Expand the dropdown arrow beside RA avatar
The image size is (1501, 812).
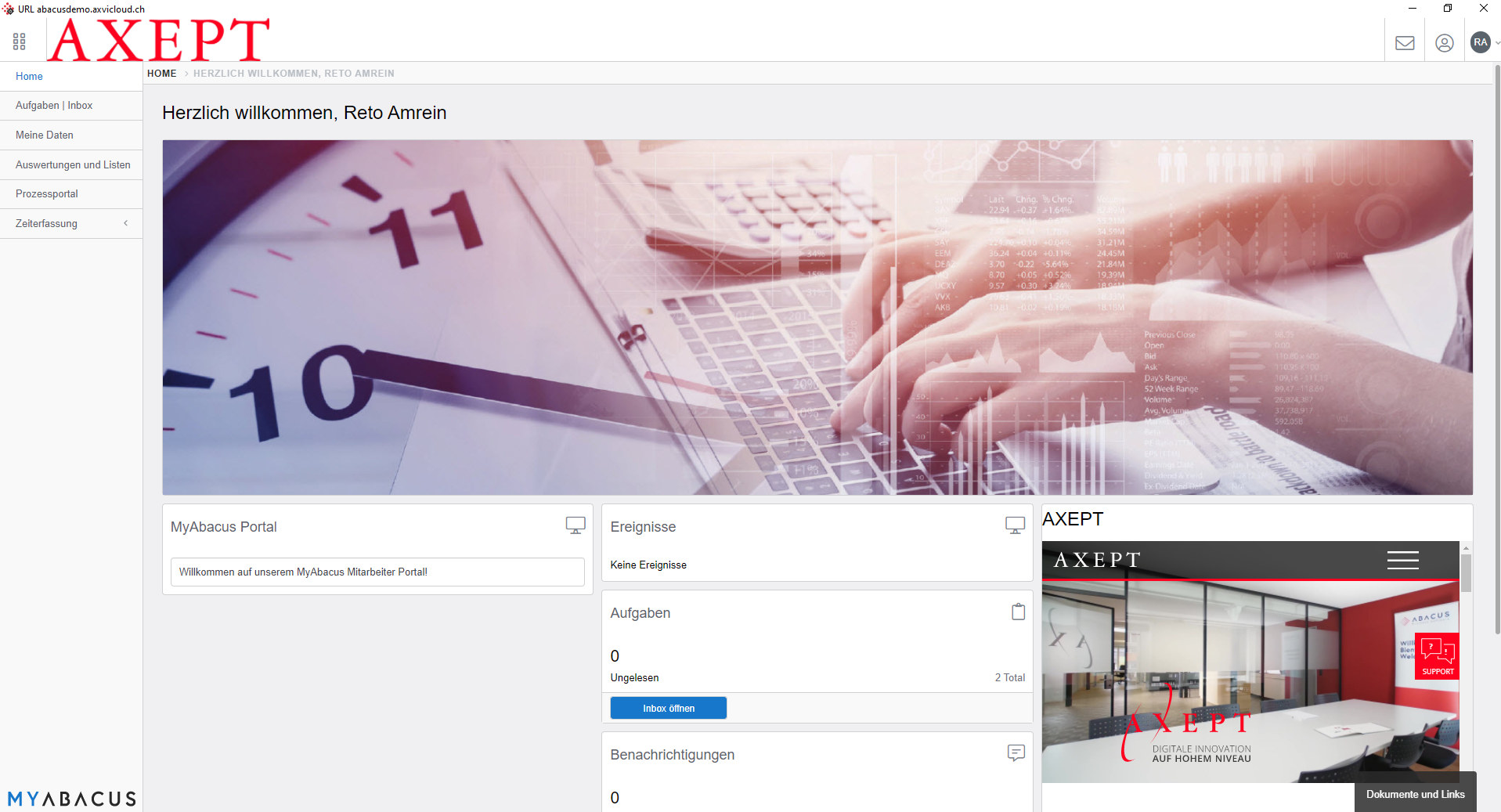click(1497, 43)
